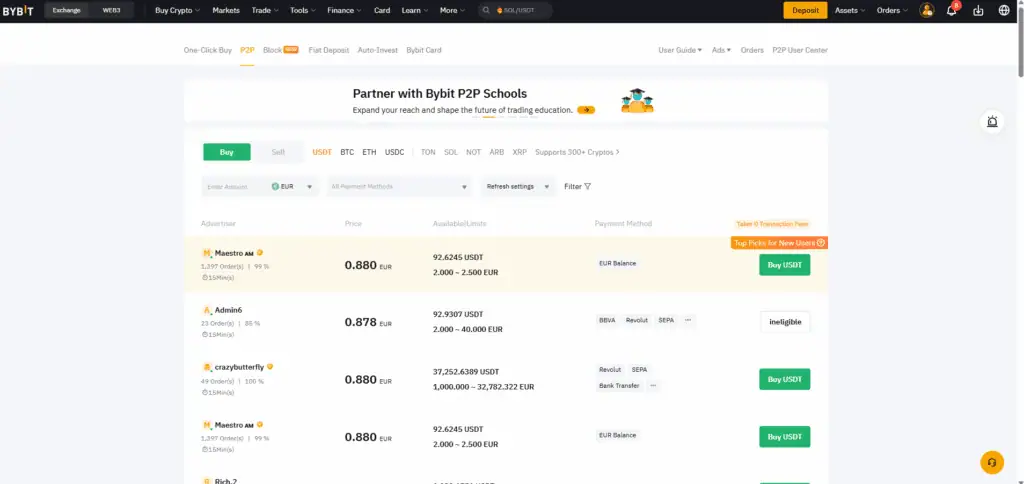Click the crazybutterfly avatar icon
1024x484 pixels.
207,368
